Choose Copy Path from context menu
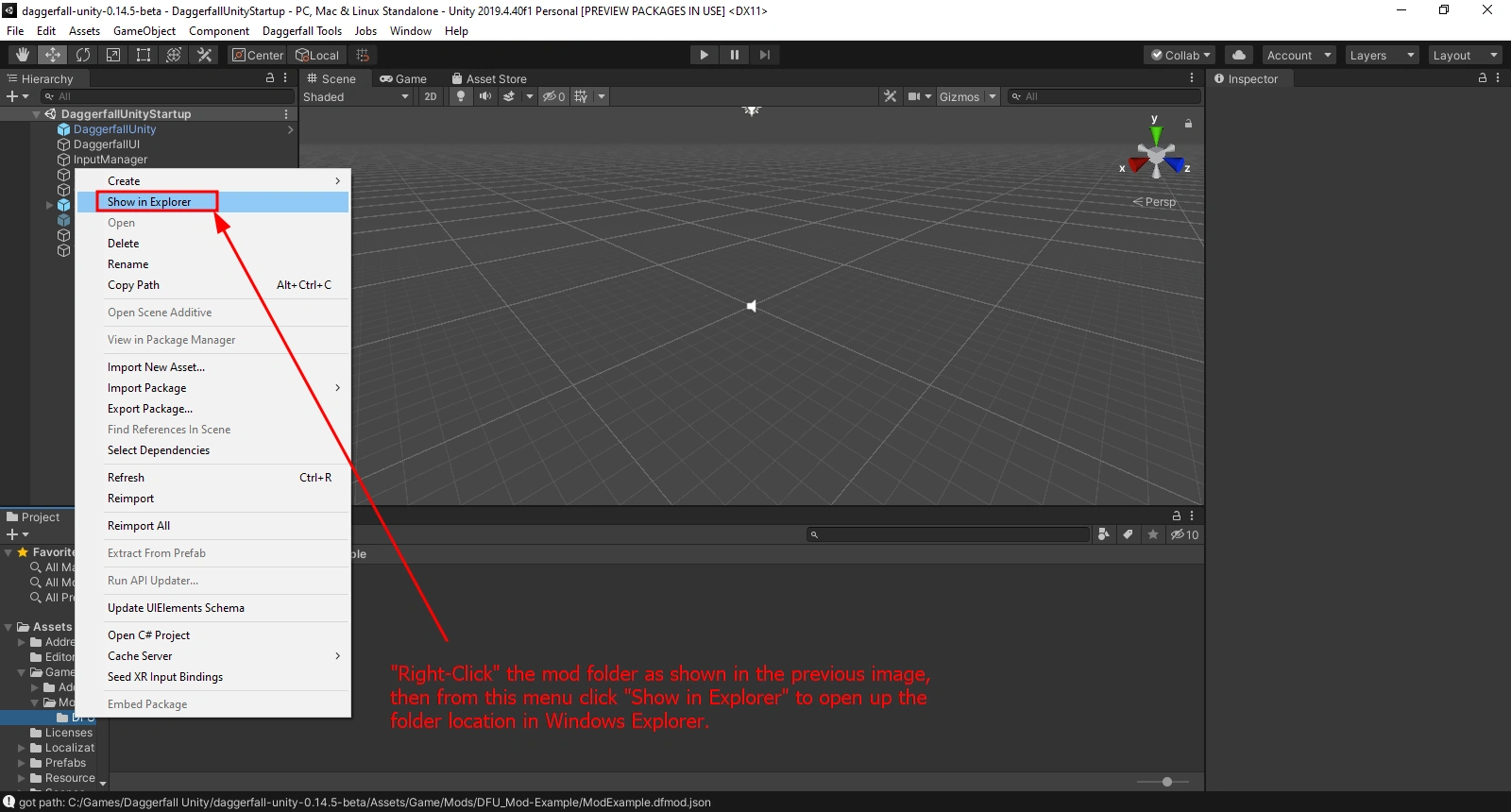The height and width of the screenshot is (812, 1511). pos(213,285)
